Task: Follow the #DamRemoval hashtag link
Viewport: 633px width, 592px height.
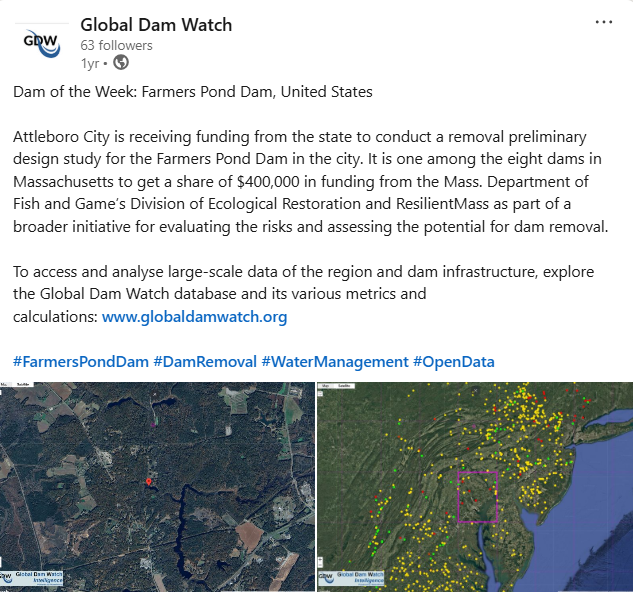Action: (x=205, y=361)
